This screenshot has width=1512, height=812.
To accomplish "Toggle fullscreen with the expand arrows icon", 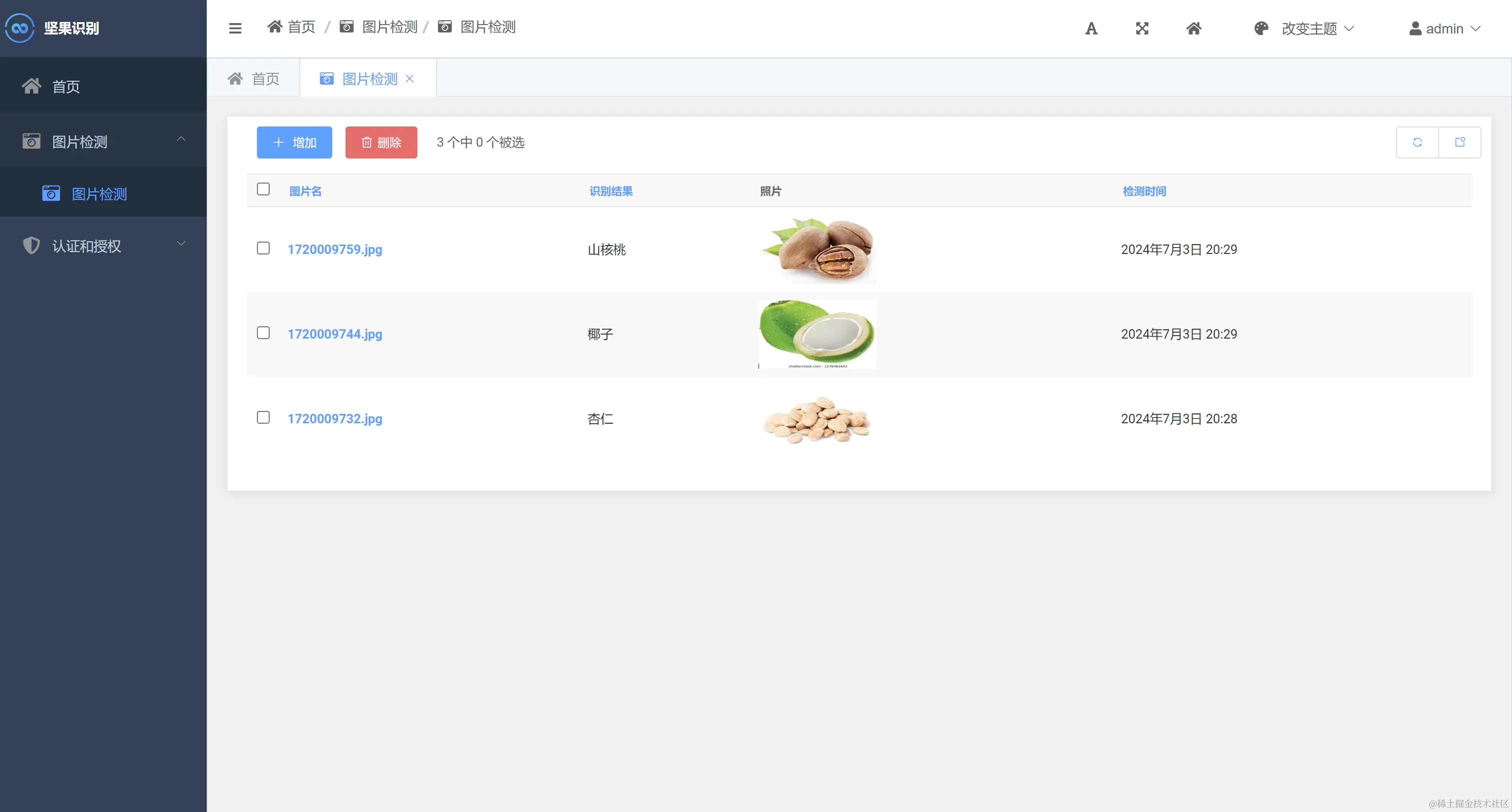I will (1141, 28).
